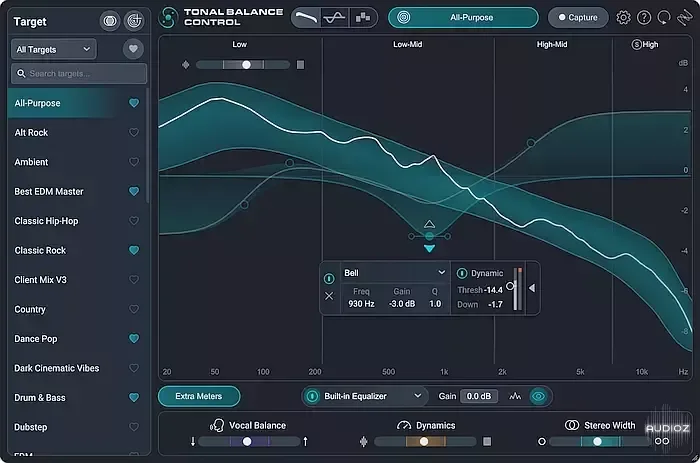The height and width of the screenshot is (463, 700).
Task: Click the high-shelf EQ node near 3k
Action: click(x=531, y=143)
